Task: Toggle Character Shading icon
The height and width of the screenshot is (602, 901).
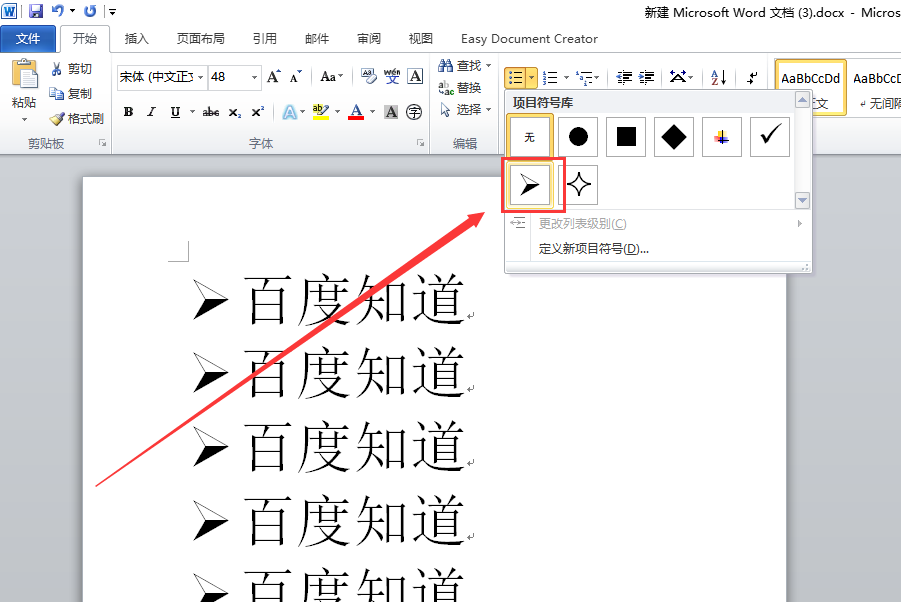Action: click(391, 112)
